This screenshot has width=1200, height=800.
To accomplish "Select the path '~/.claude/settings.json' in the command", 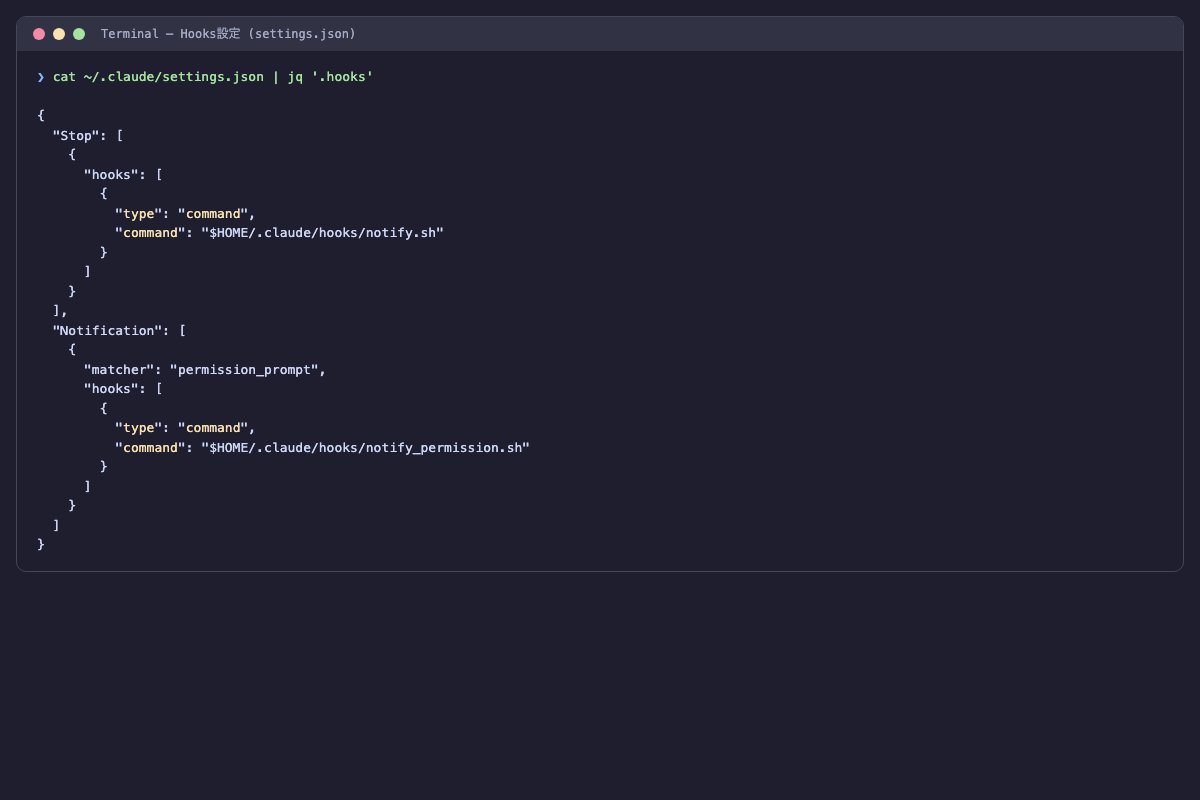I will pyautogui.click(x=174, y=77).
